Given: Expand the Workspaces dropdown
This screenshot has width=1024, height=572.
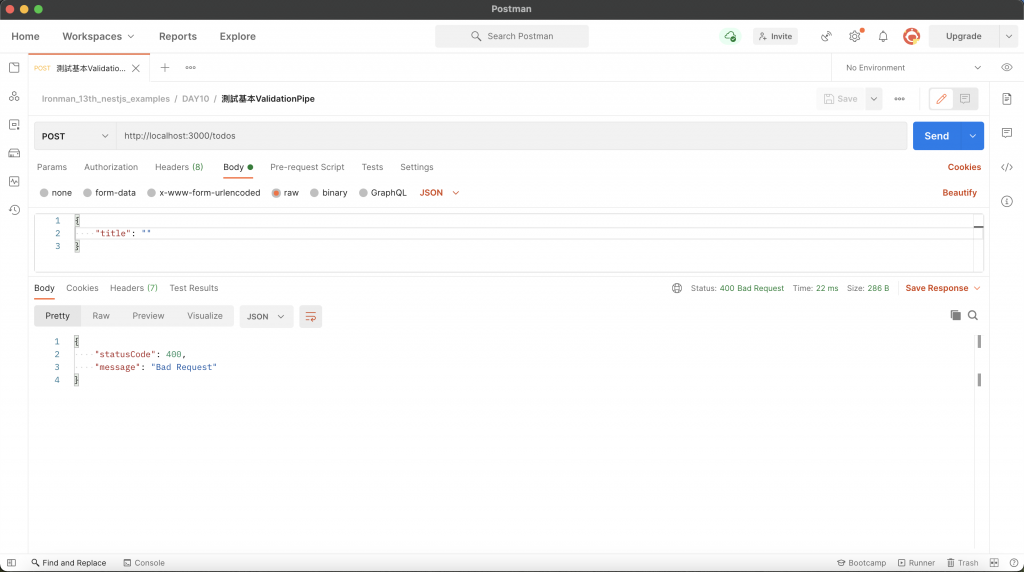Looking at the screenshot, I should (x=98, y=37).
